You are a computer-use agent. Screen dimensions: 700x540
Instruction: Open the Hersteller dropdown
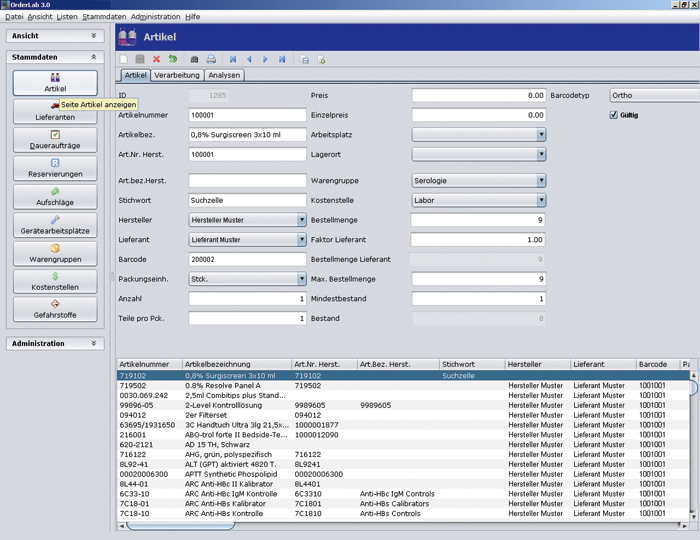[x=301, y=220]
